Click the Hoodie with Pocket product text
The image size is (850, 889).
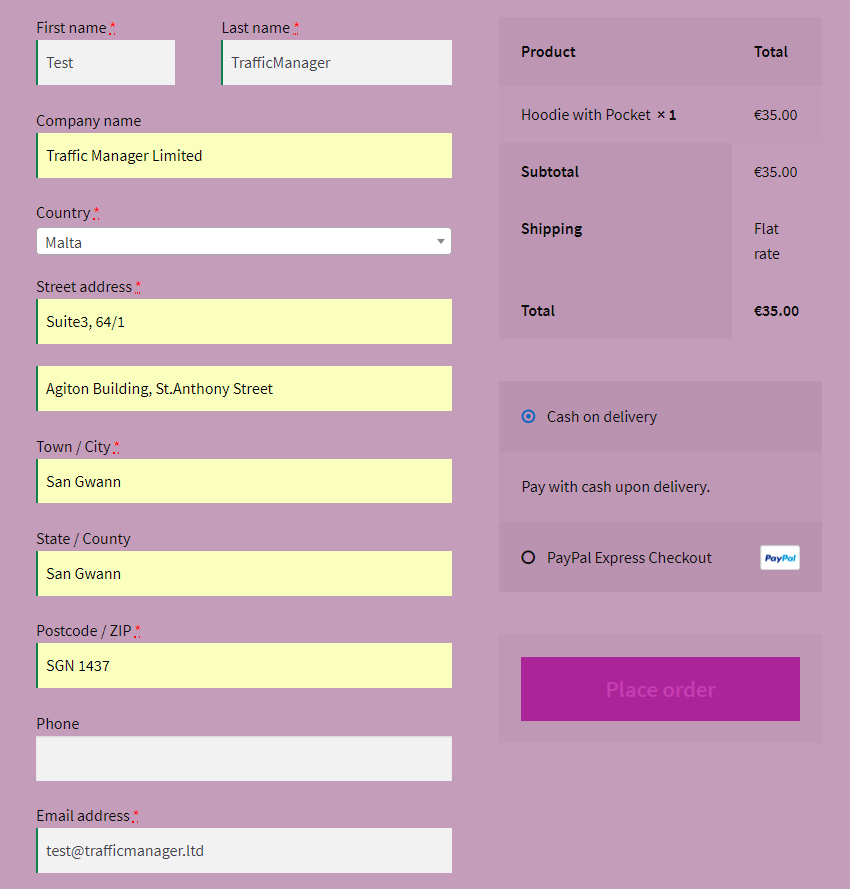point(586,115)
